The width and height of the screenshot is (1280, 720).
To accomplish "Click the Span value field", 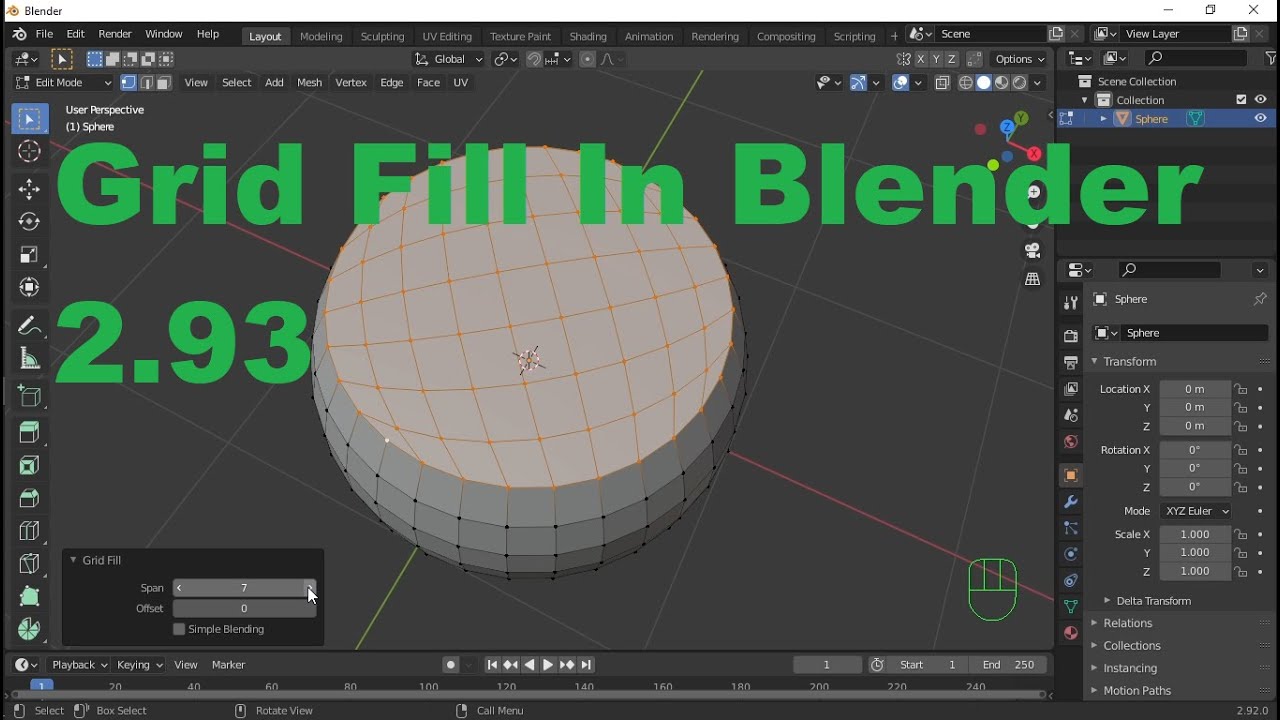I will tap(245, 588).
